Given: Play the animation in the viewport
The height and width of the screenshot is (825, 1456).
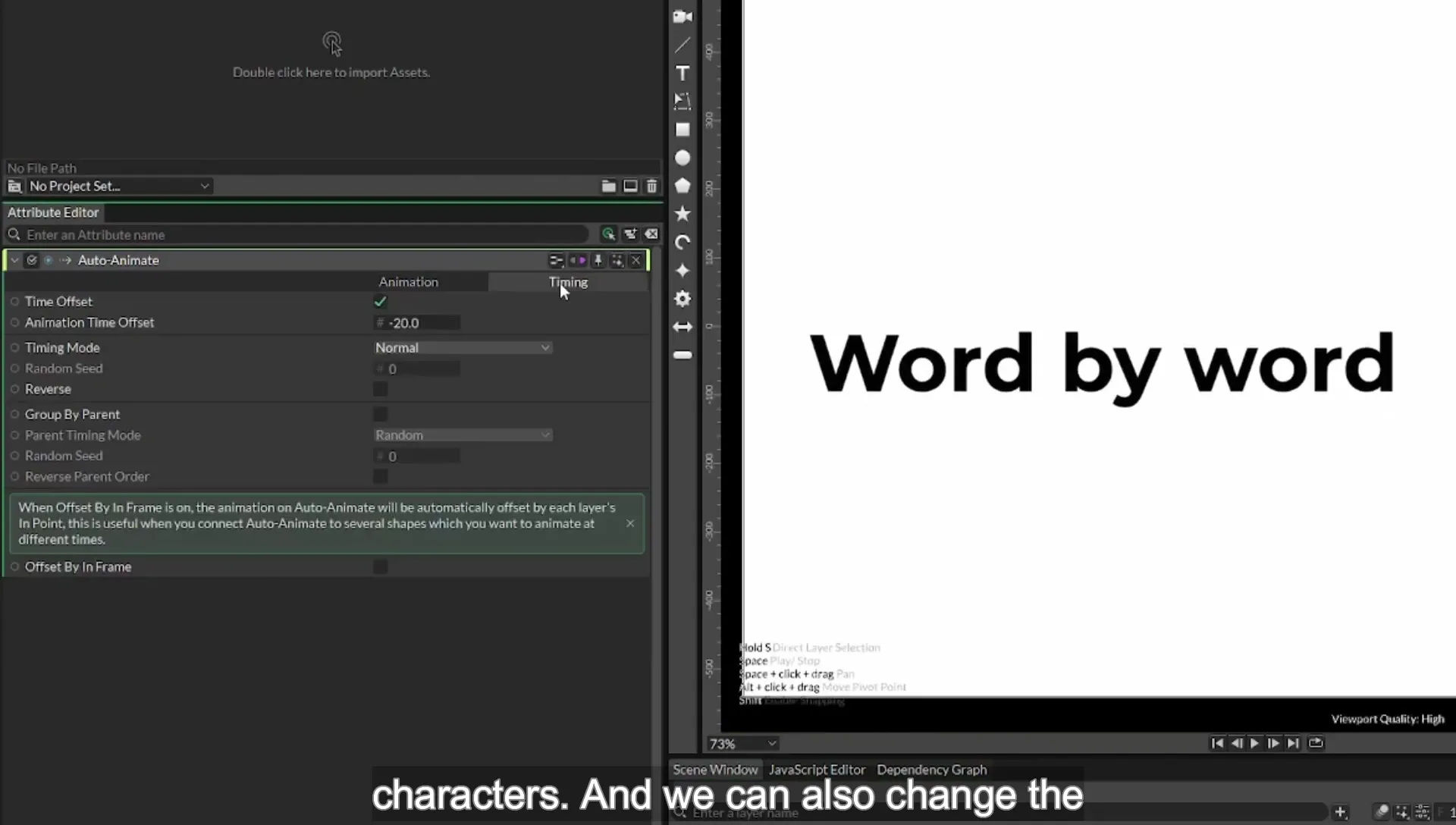Looking at the screenshot, I should point(1254,743).
